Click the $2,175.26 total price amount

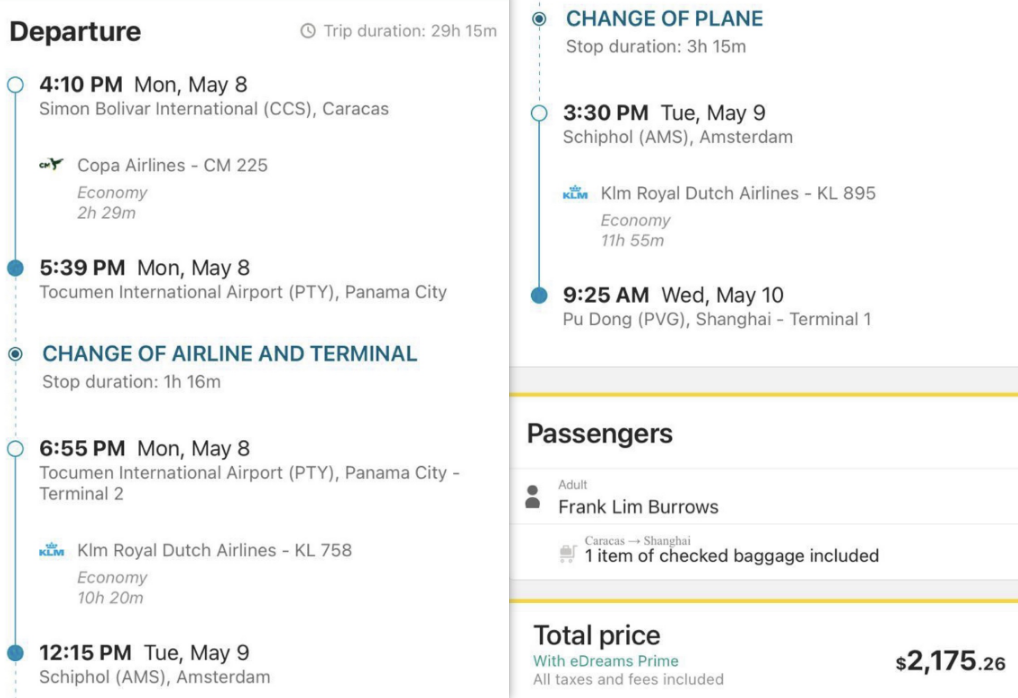950,661
